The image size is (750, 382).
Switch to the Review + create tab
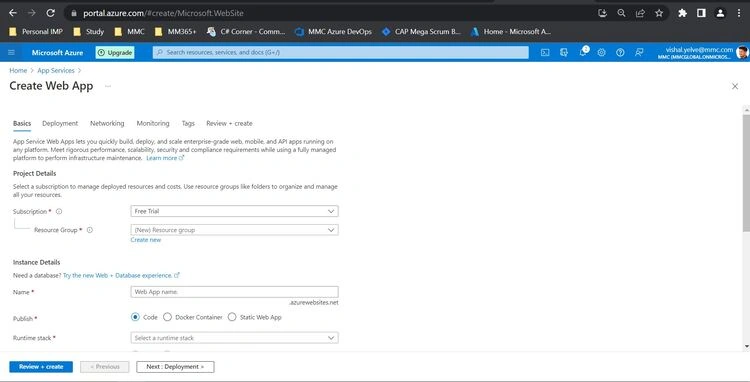coord(229,123)
